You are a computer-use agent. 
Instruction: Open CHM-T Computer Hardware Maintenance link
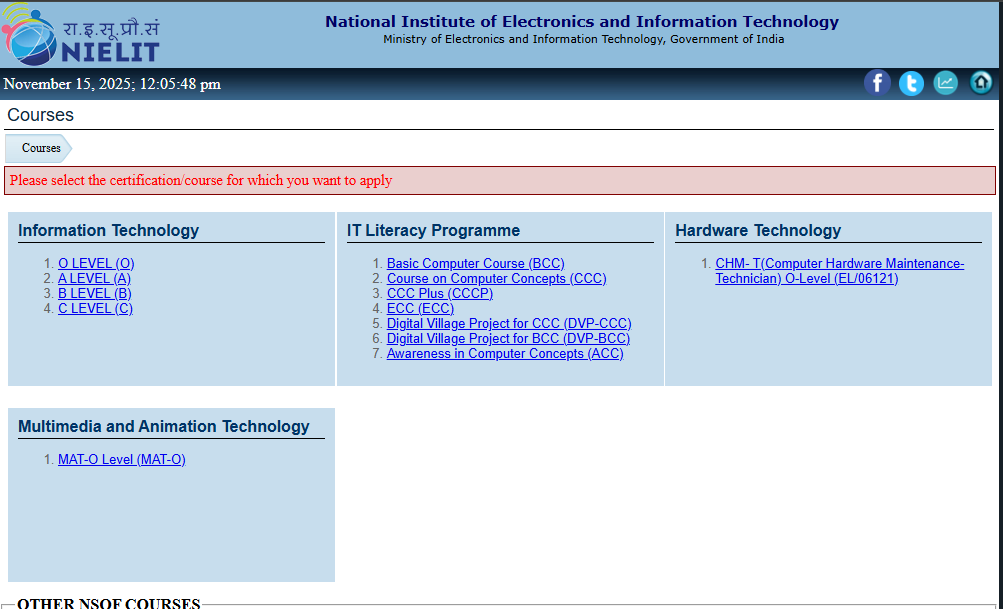[839, 264]
